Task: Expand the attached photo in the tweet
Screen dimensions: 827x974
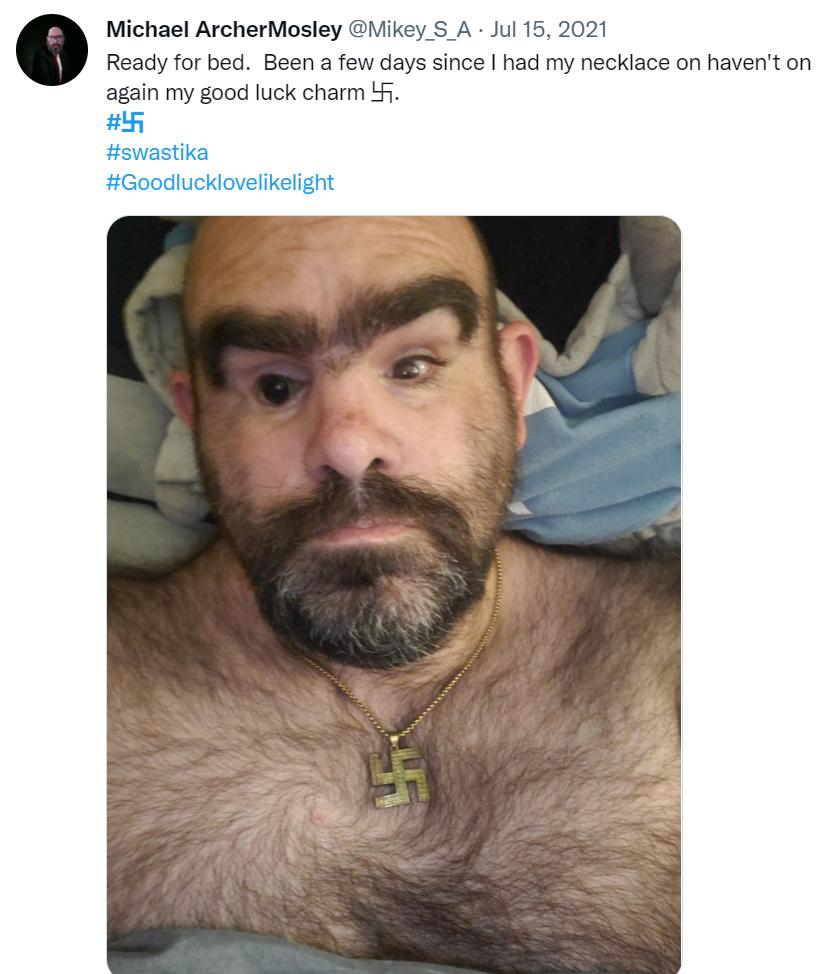Action: (x=394, y=594)
